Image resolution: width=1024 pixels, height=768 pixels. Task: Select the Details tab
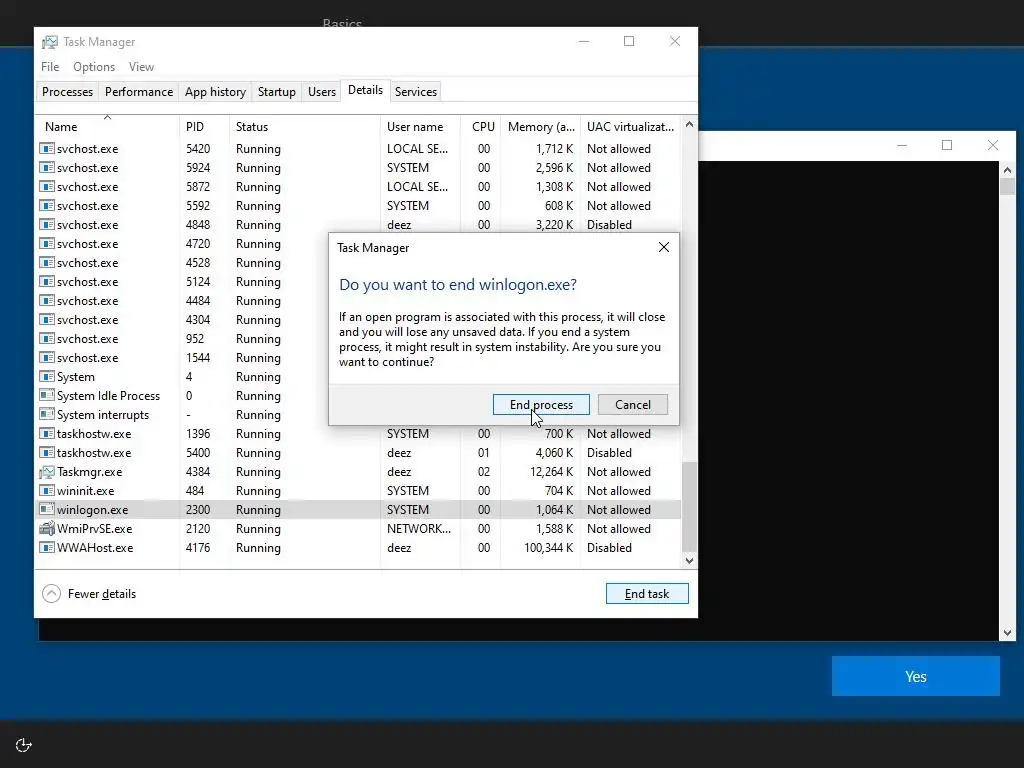click(365, 90)
